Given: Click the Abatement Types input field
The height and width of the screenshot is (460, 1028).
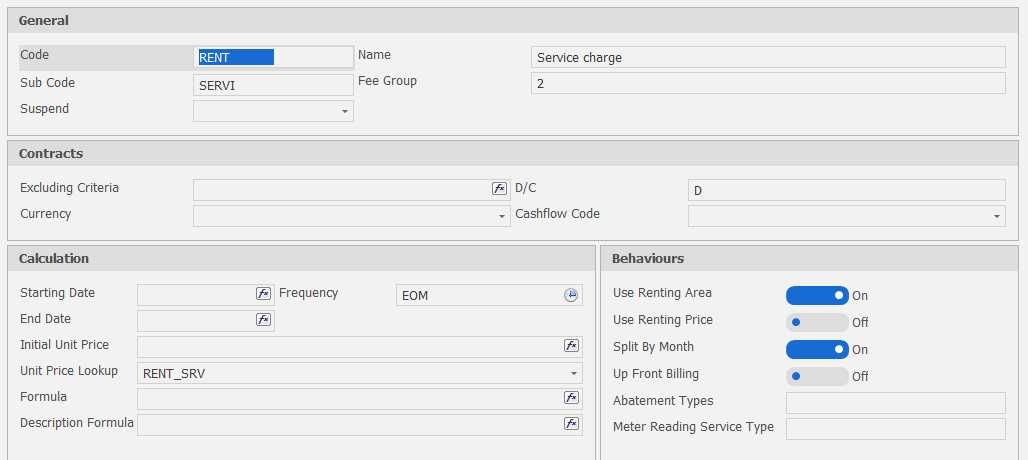Looking at the screenshot, I should (x=896, y=403).
